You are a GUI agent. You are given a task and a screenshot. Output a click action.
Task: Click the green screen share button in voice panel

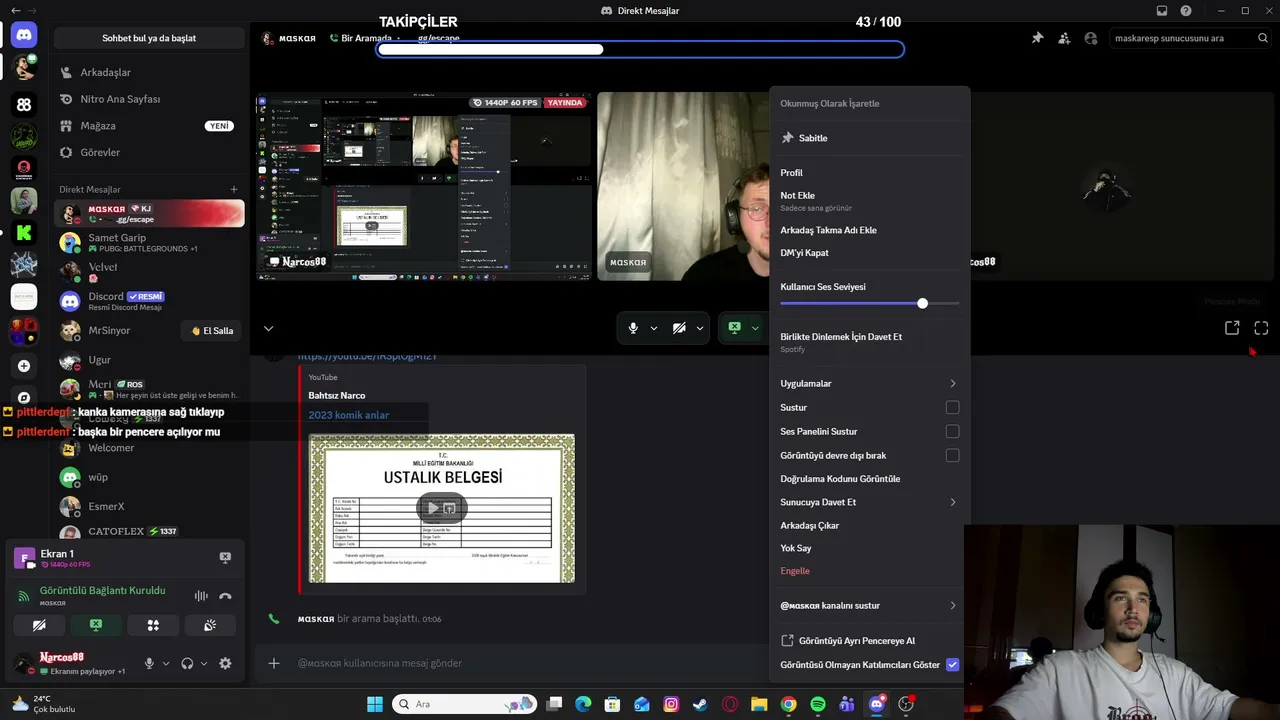96,625
